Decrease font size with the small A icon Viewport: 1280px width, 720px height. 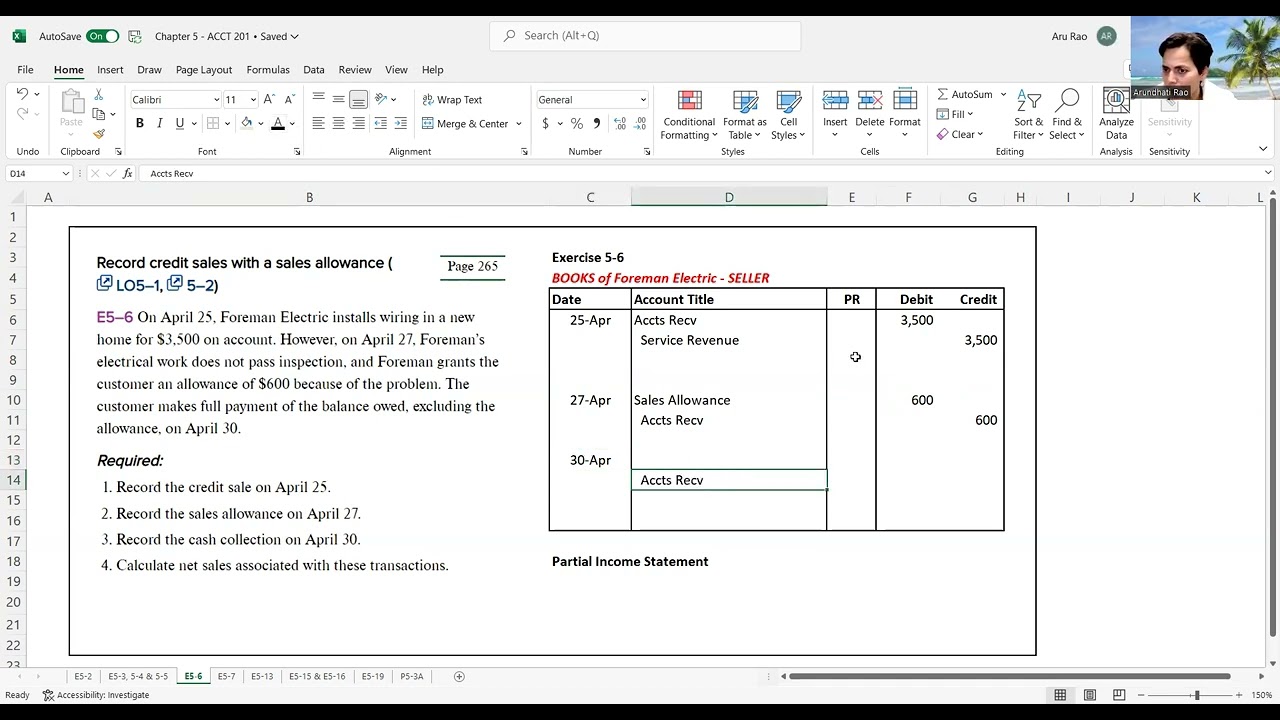tap(289, 99)
